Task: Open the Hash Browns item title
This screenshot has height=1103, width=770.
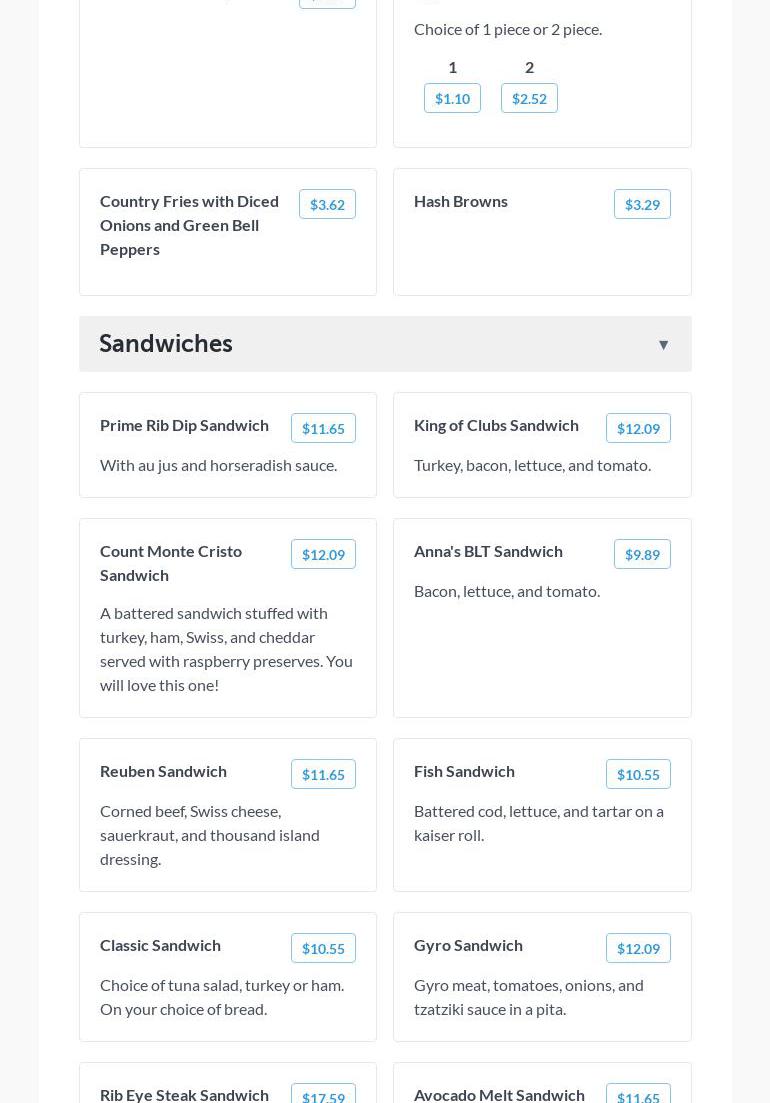Action: pos(461,201)
